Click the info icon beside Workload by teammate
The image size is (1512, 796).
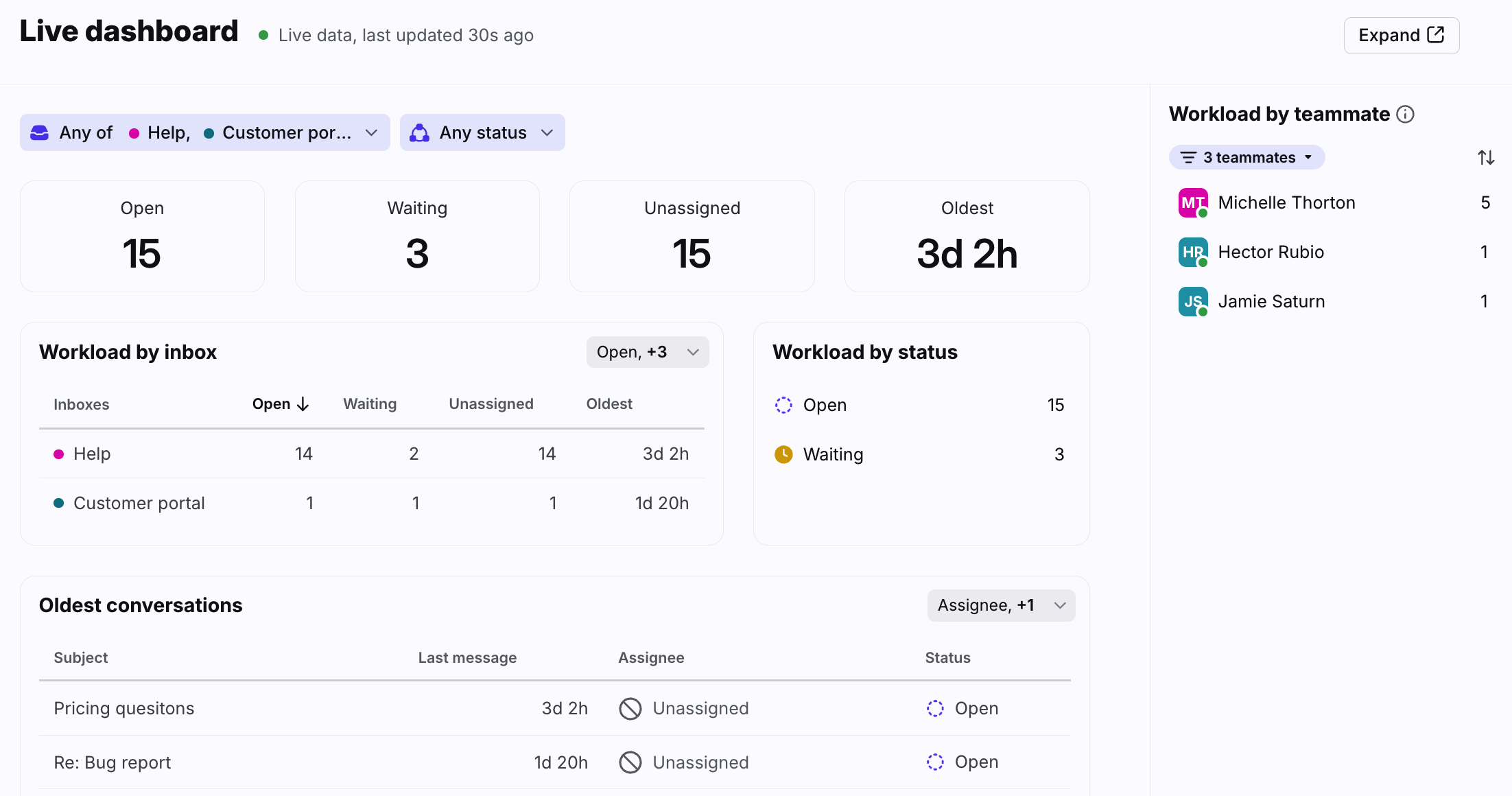[x=1406, y=115]
